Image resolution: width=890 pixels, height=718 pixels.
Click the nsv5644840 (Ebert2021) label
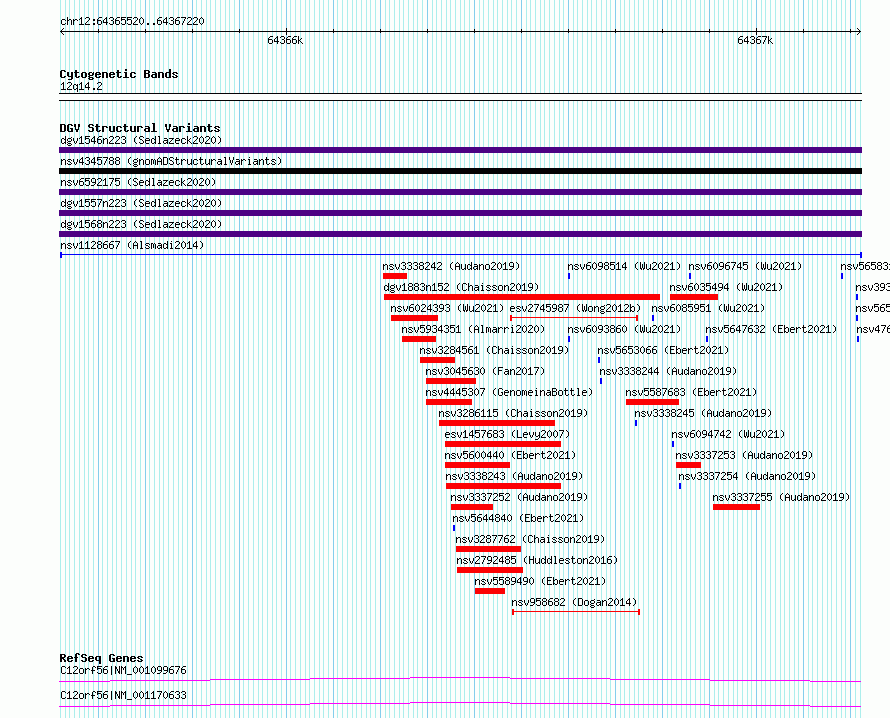pyautogui.click(x=518, y=518)
